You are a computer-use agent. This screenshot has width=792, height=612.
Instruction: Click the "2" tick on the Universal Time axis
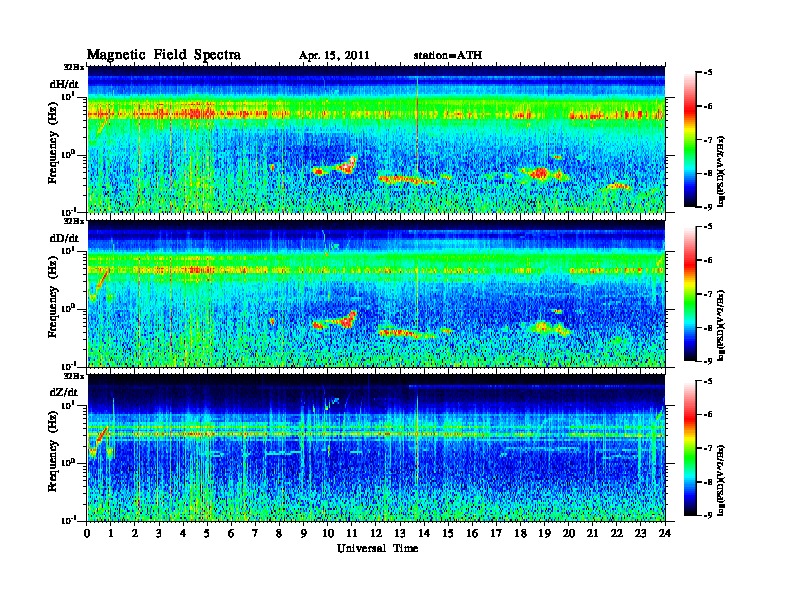point(135,534)
